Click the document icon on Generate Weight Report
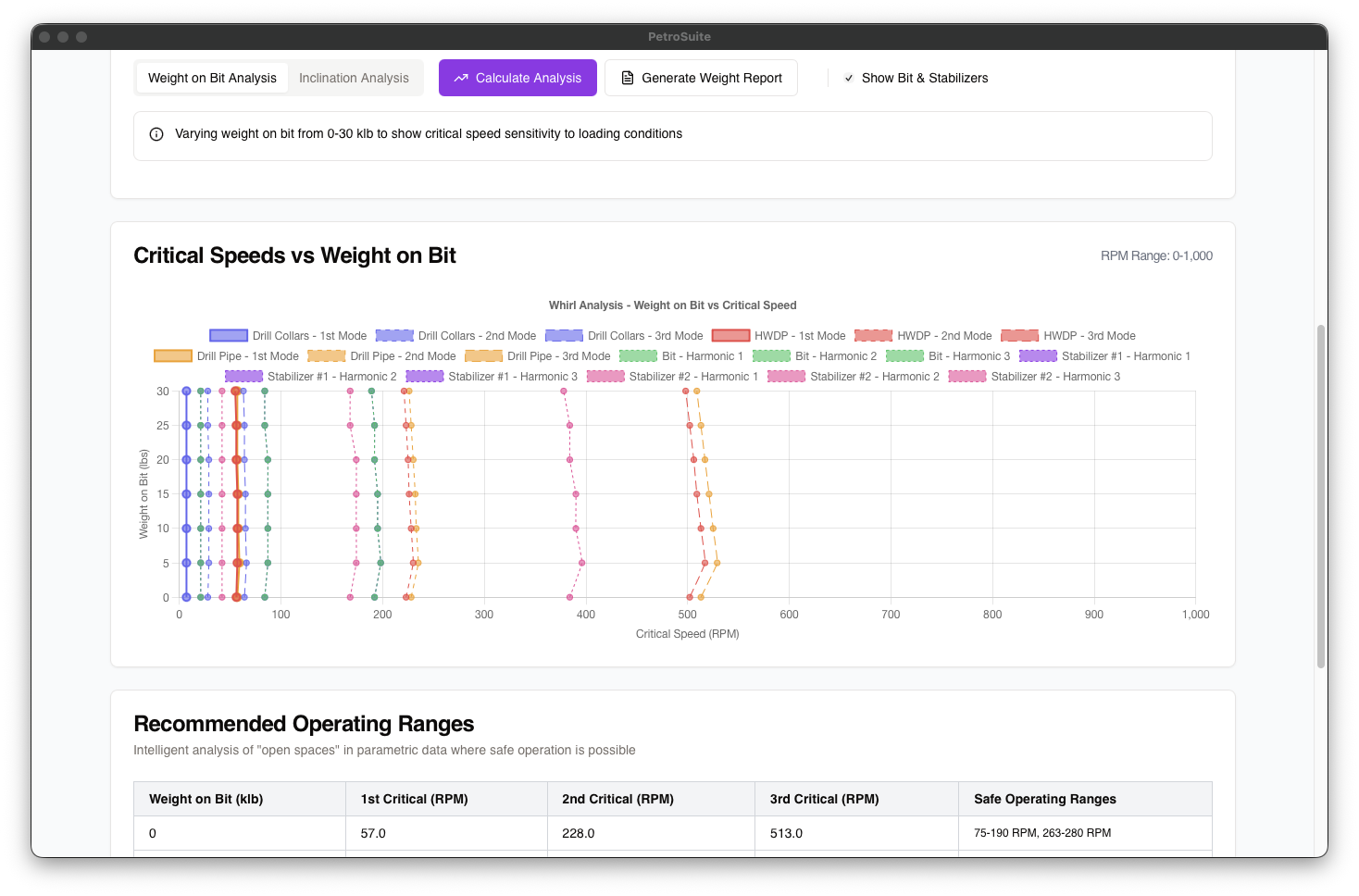The height and width of the screenshot is (896, 1359). pyautogui.click(x=626, y=78)
